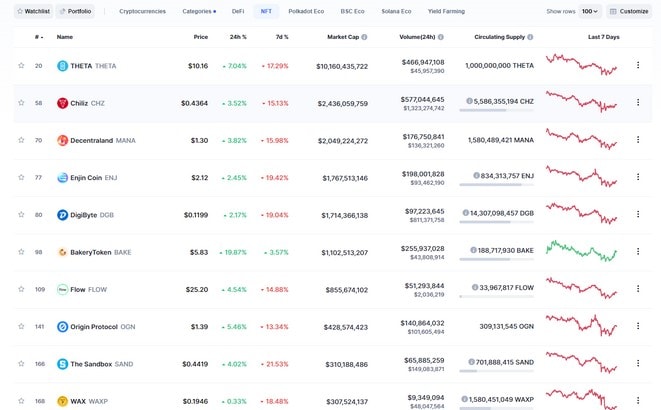Click the WAX coin logo
Viewport: 661px width, 410px height.
pos(62,401)
